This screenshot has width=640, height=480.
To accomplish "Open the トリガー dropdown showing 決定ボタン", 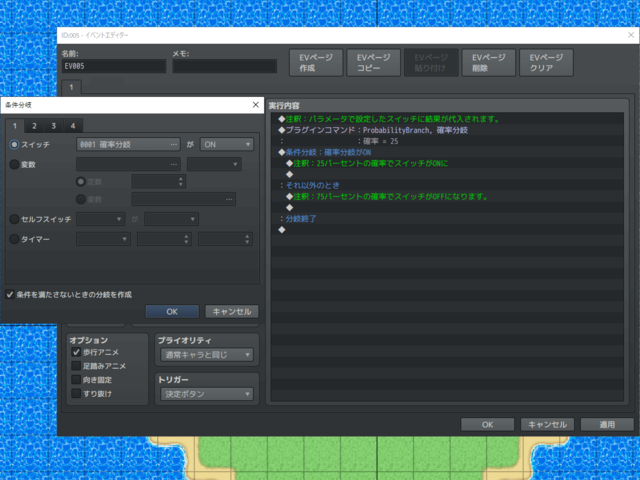I will [205, 395].
